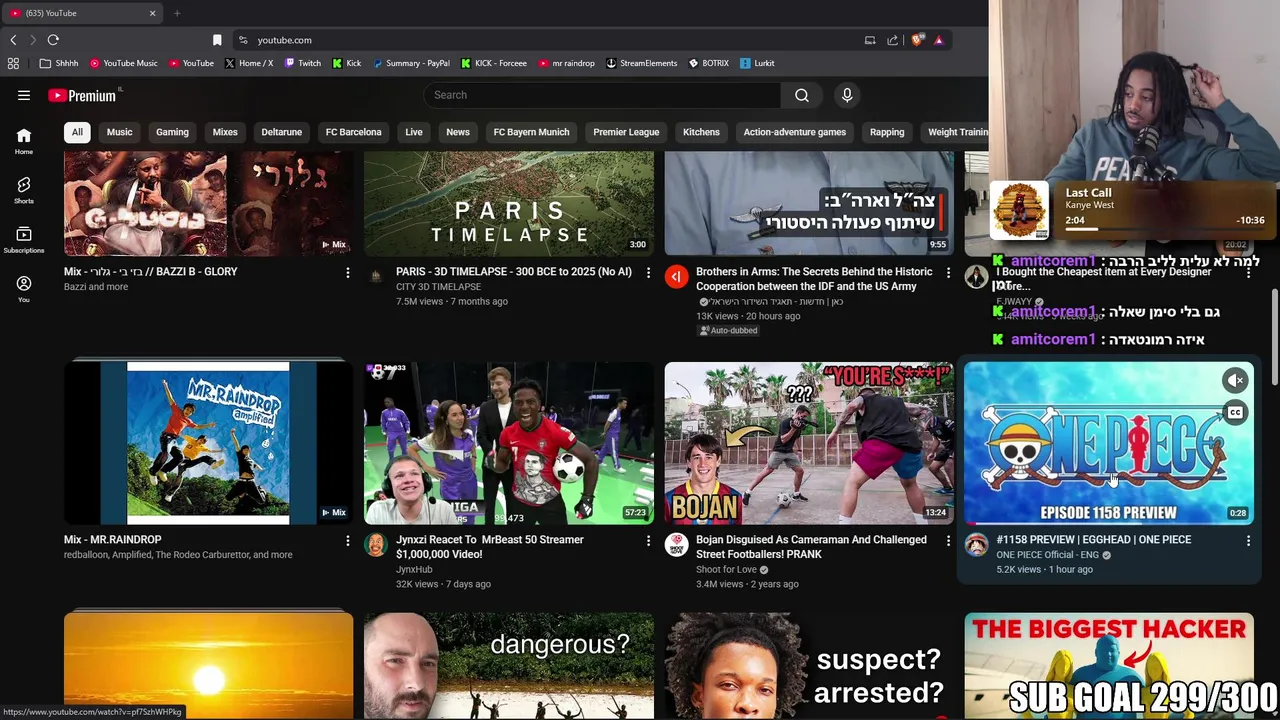This screenshot has height=720, width=1280.
Task: Click the YouTube Premium logo
Action: point(82,95)
